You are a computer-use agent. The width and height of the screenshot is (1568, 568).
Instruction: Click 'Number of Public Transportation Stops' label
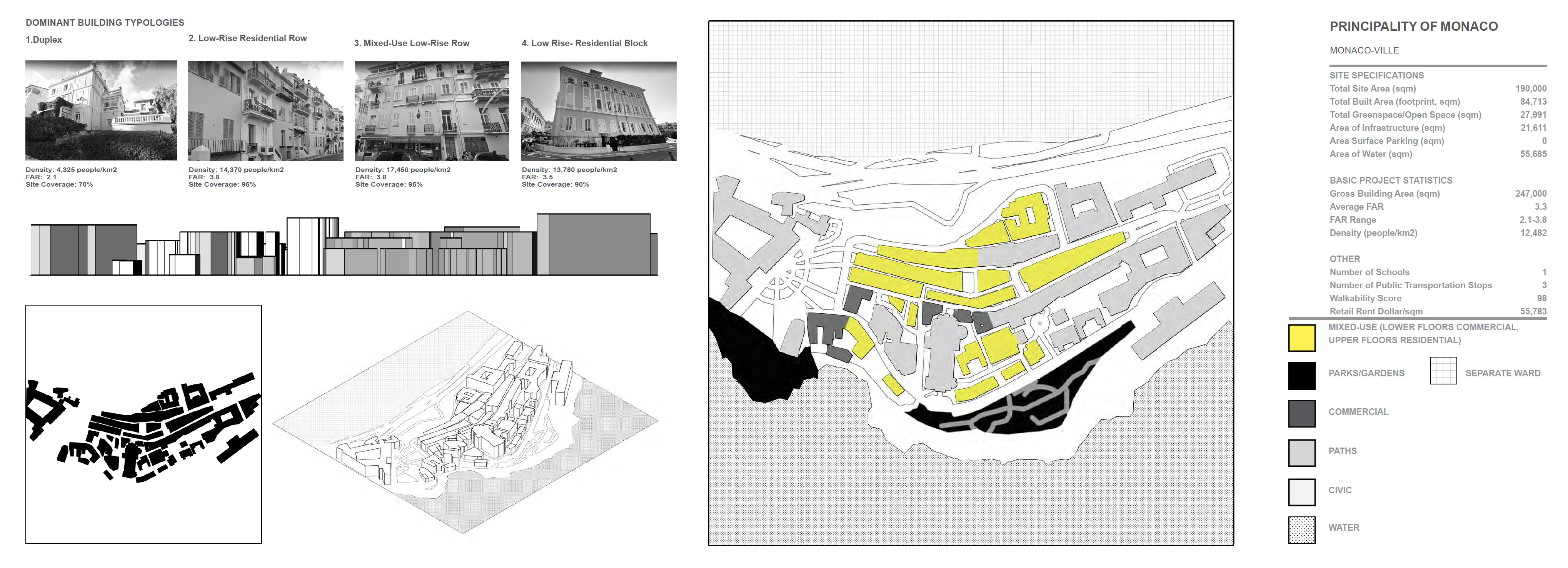pyautogui.click(x=1410, y=285)
